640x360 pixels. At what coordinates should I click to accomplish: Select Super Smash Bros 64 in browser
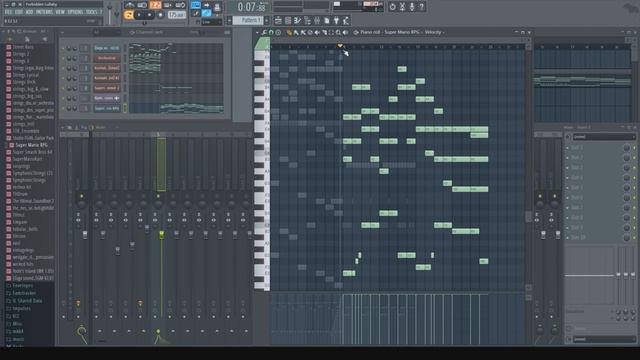click(x=32, y=152)
